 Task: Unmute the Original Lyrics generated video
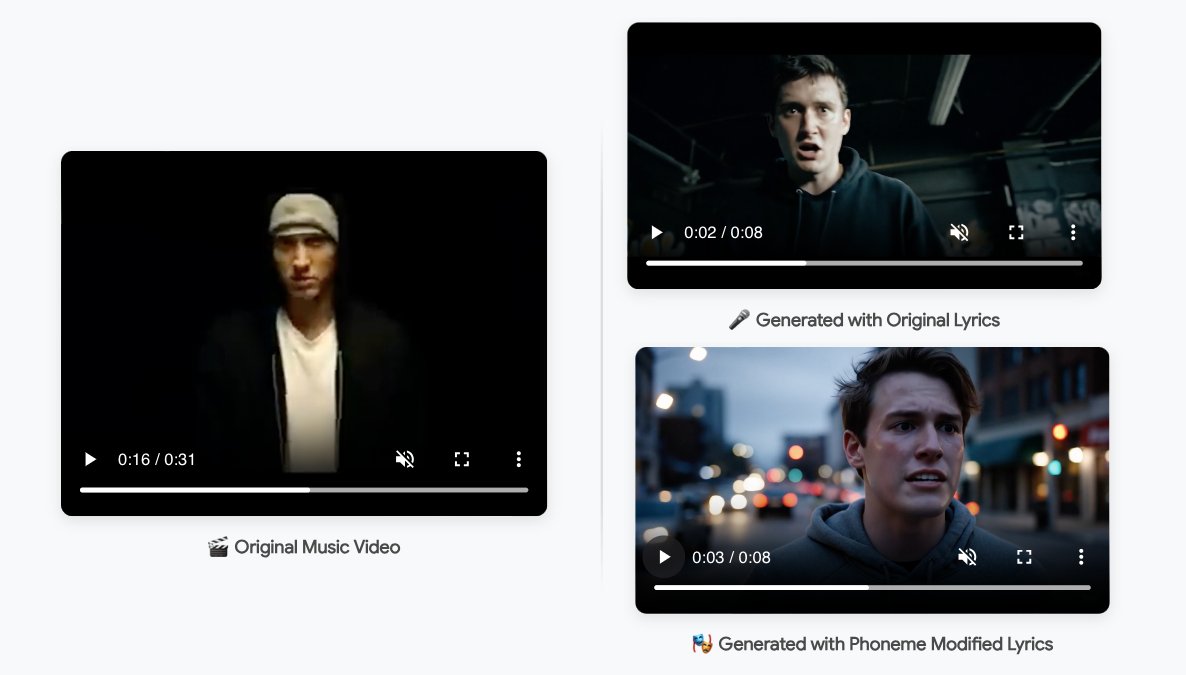point(959,232)
